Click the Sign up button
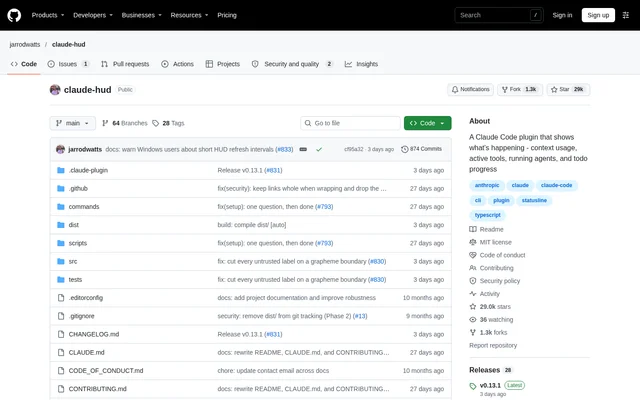This screenshot has height=400, width=640. pyautogui.click(x=598, y=15)
